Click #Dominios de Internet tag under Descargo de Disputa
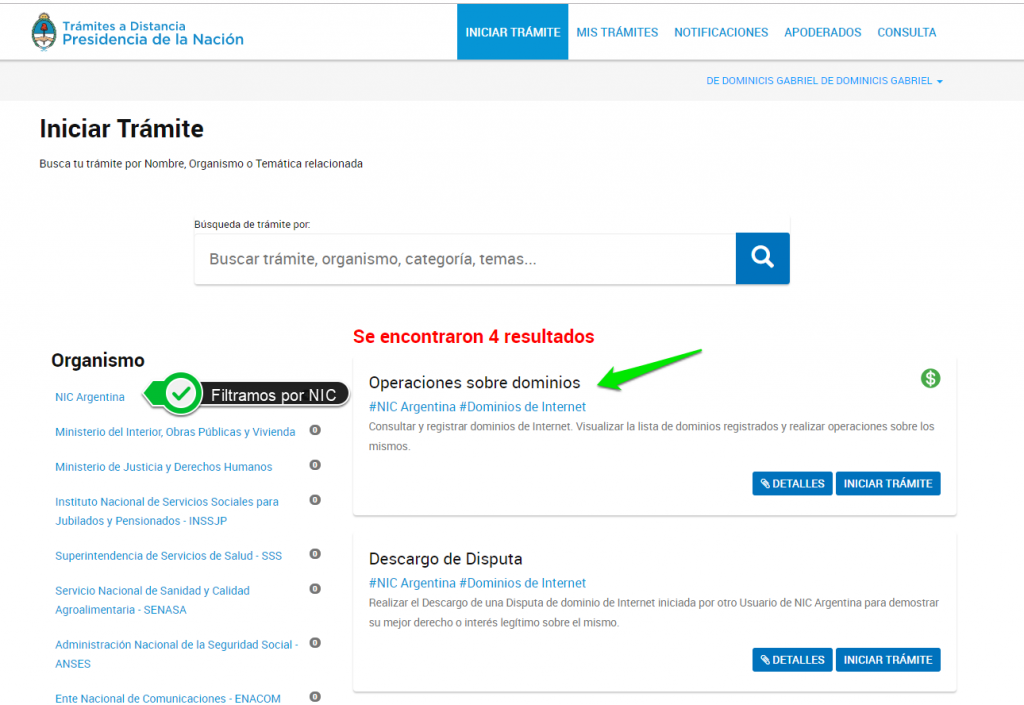Screen dimensions: 1024x705 tap(522, 583)
